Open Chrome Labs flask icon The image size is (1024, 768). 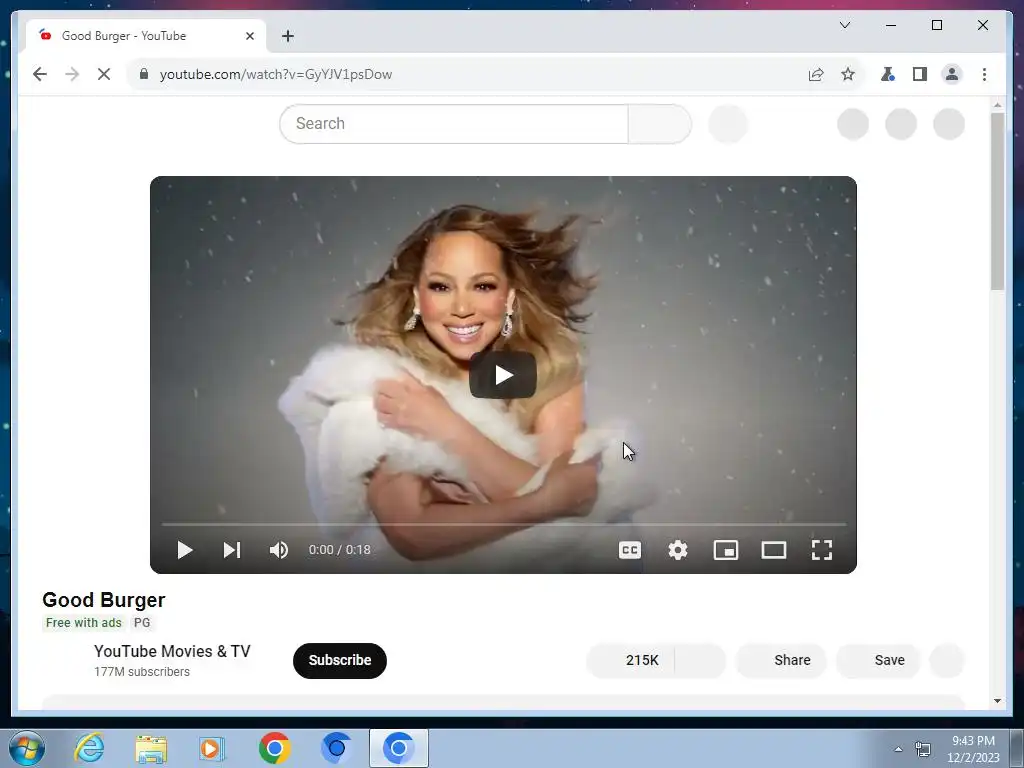[x=888, y=74]
